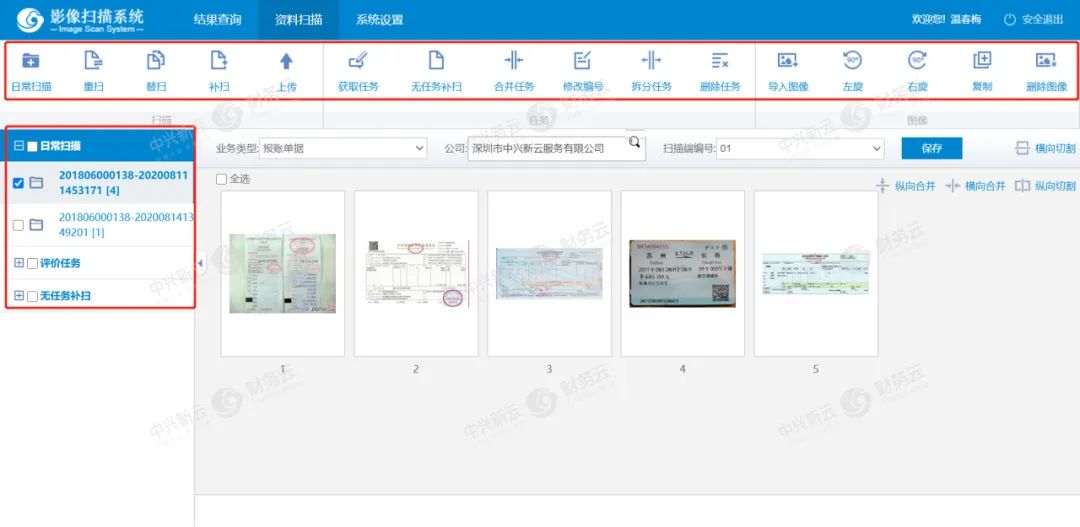Expand the 无任务补扫 tree node
Screen dimensions: 1080x527
(19, 296)
